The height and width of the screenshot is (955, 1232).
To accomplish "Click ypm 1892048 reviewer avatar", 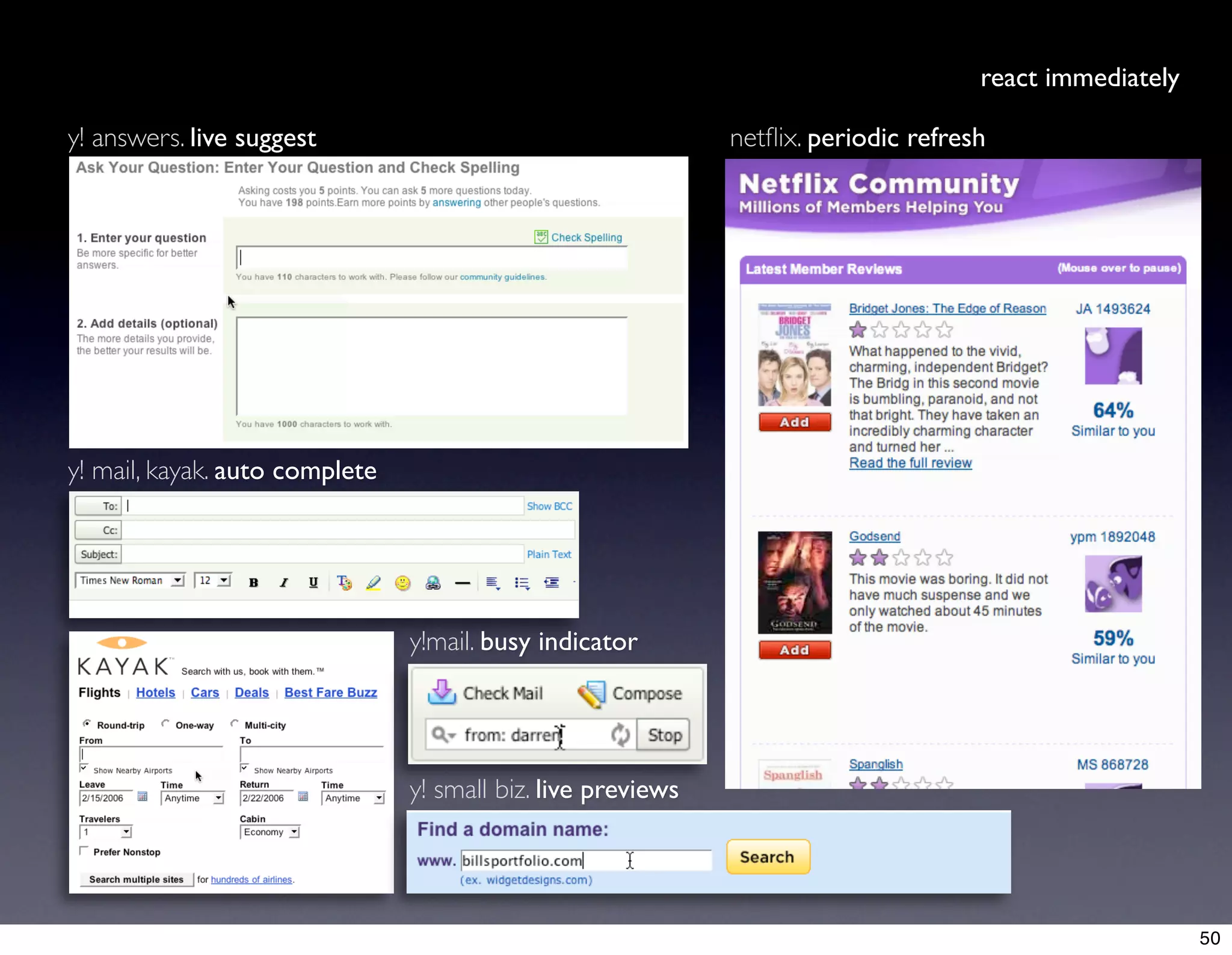I will 1113,584.
